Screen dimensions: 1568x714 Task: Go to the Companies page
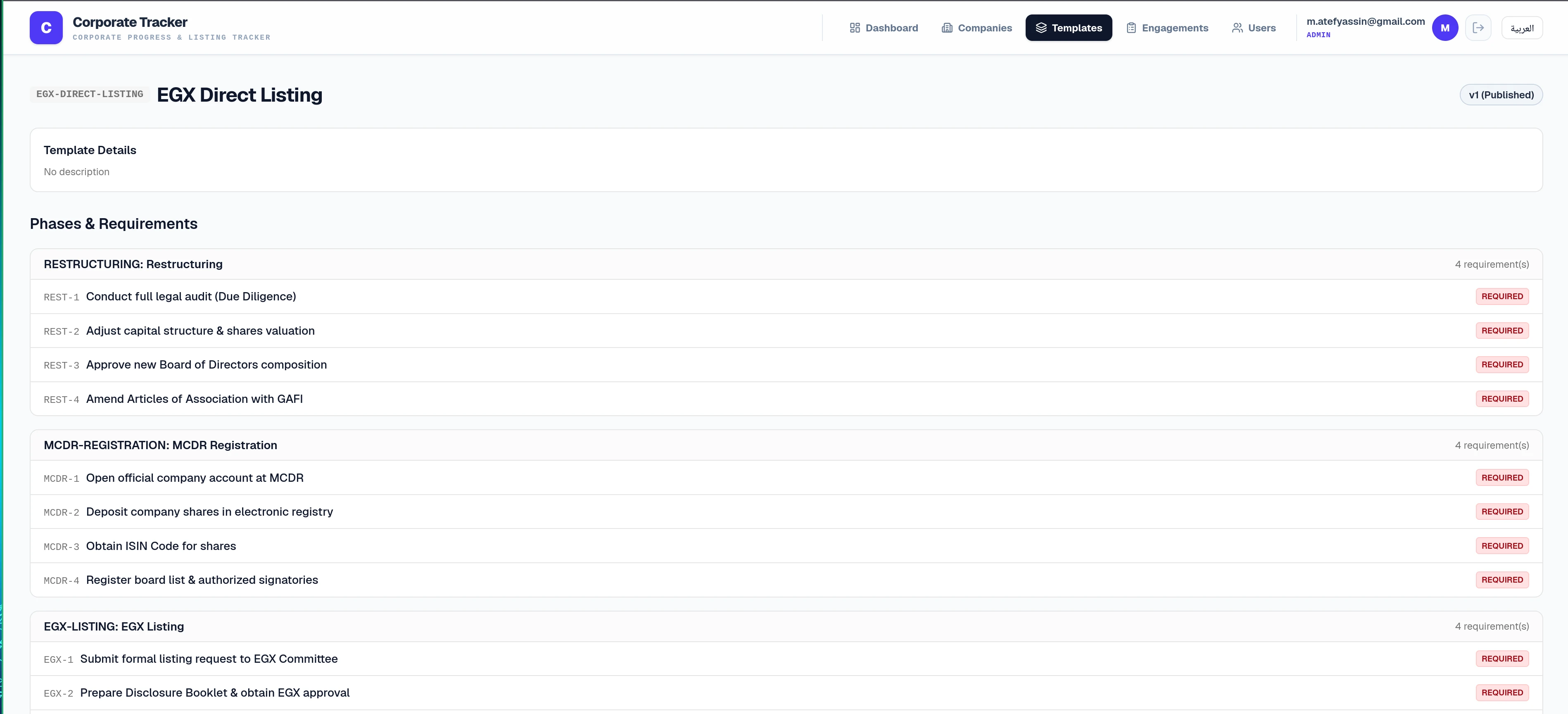tap(976, 28)
